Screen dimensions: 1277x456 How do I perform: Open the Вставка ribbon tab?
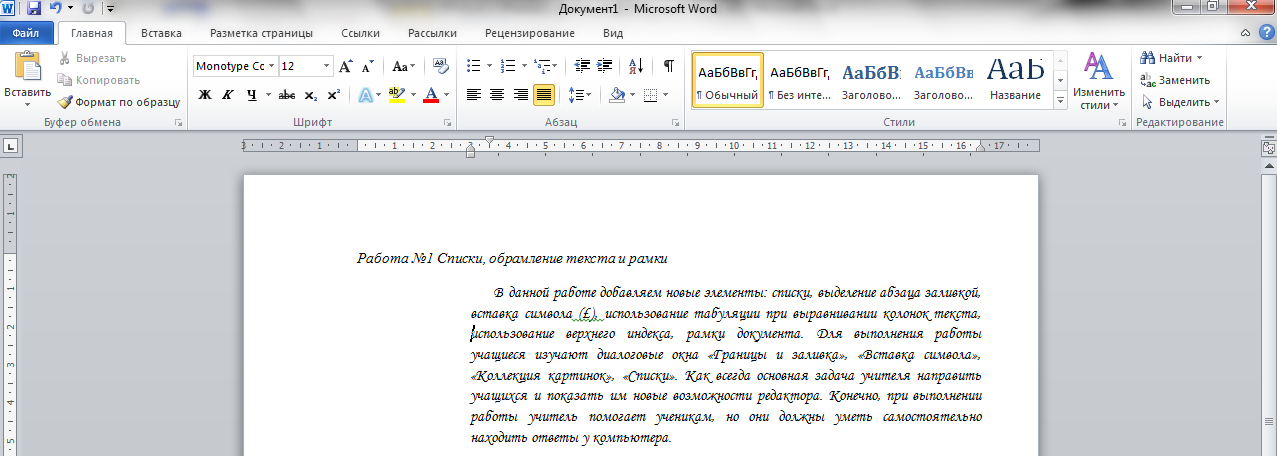point(161,33)
